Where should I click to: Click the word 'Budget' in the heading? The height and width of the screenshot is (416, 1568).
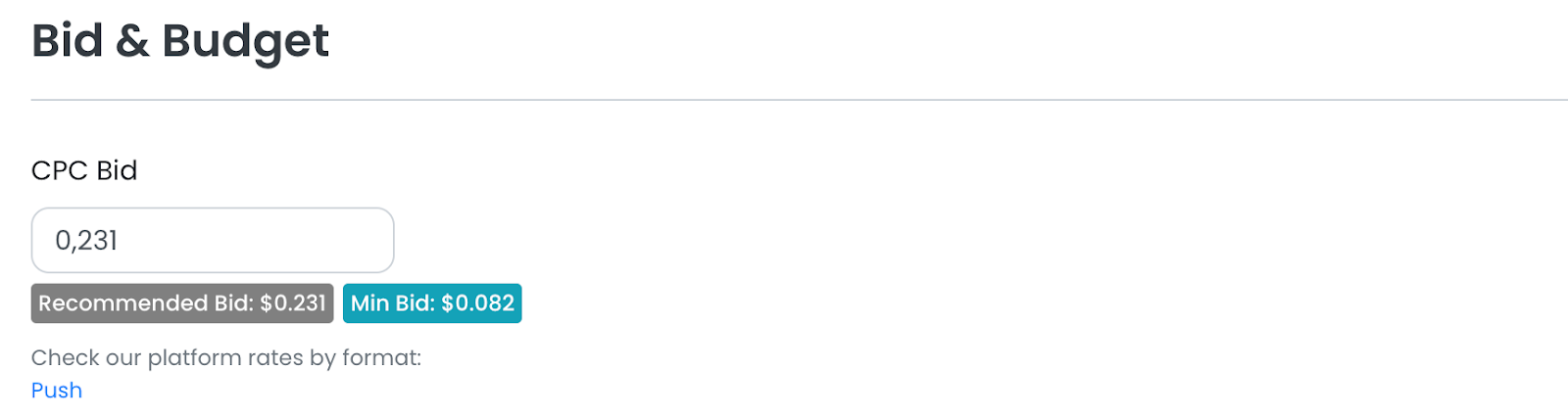click(245, 41)
